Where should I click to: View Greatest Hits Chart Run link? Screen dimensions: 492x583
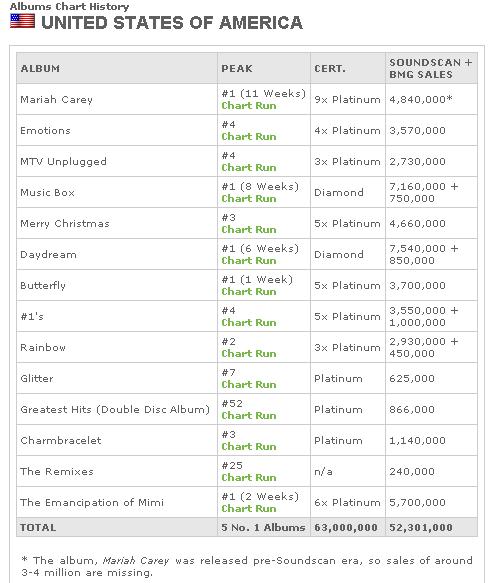(x=249, y=415)
